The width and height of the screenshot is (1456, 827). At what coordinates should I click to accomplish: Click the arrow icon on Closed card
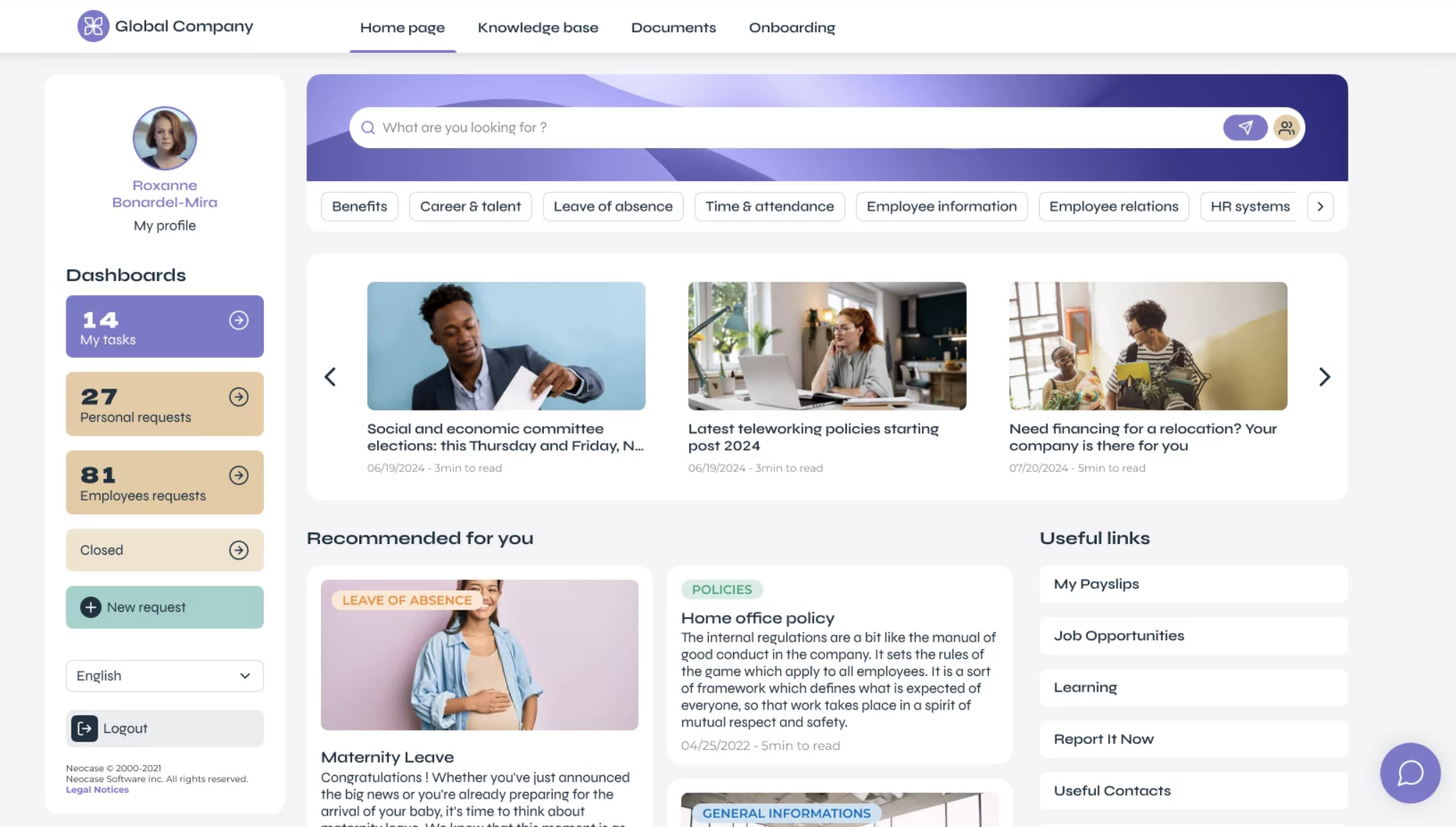(x=239, y=550)
